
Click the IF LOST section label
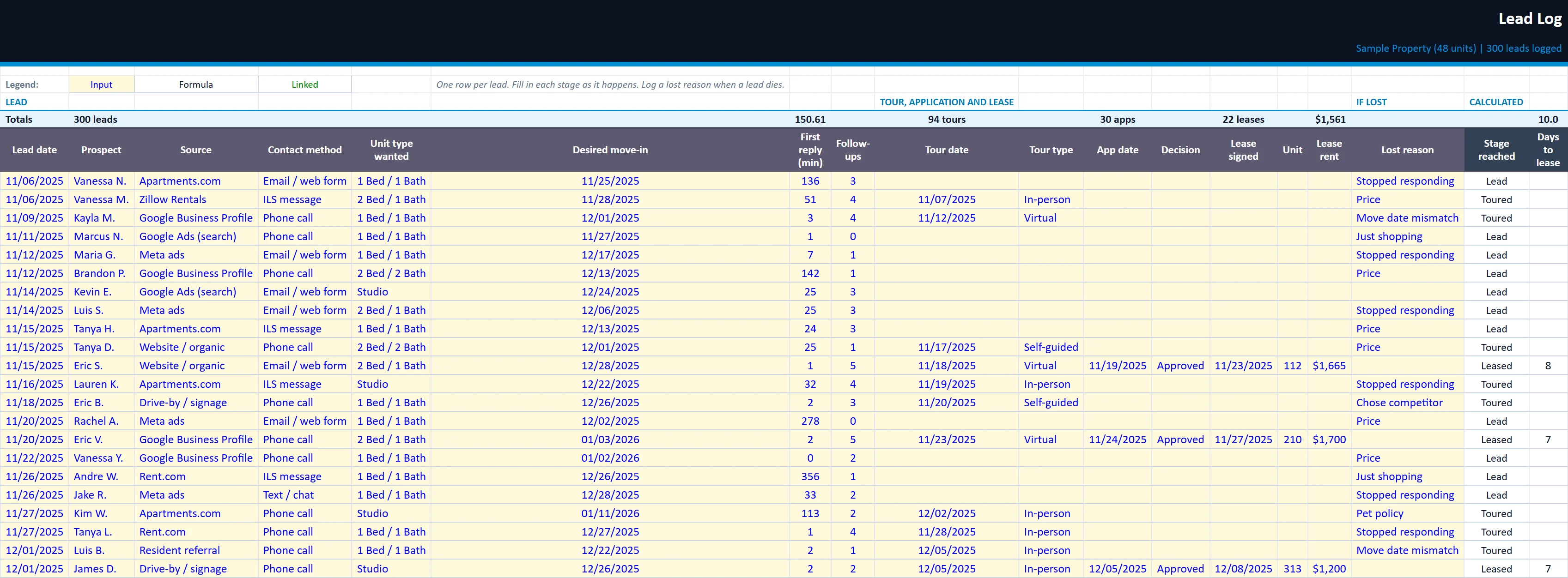pos(1371,102)
